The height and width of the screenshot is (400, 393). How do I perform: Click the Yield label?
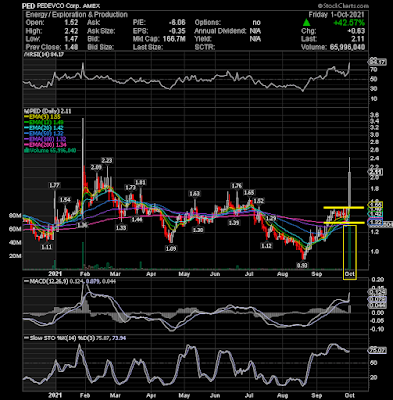(203, 39)
